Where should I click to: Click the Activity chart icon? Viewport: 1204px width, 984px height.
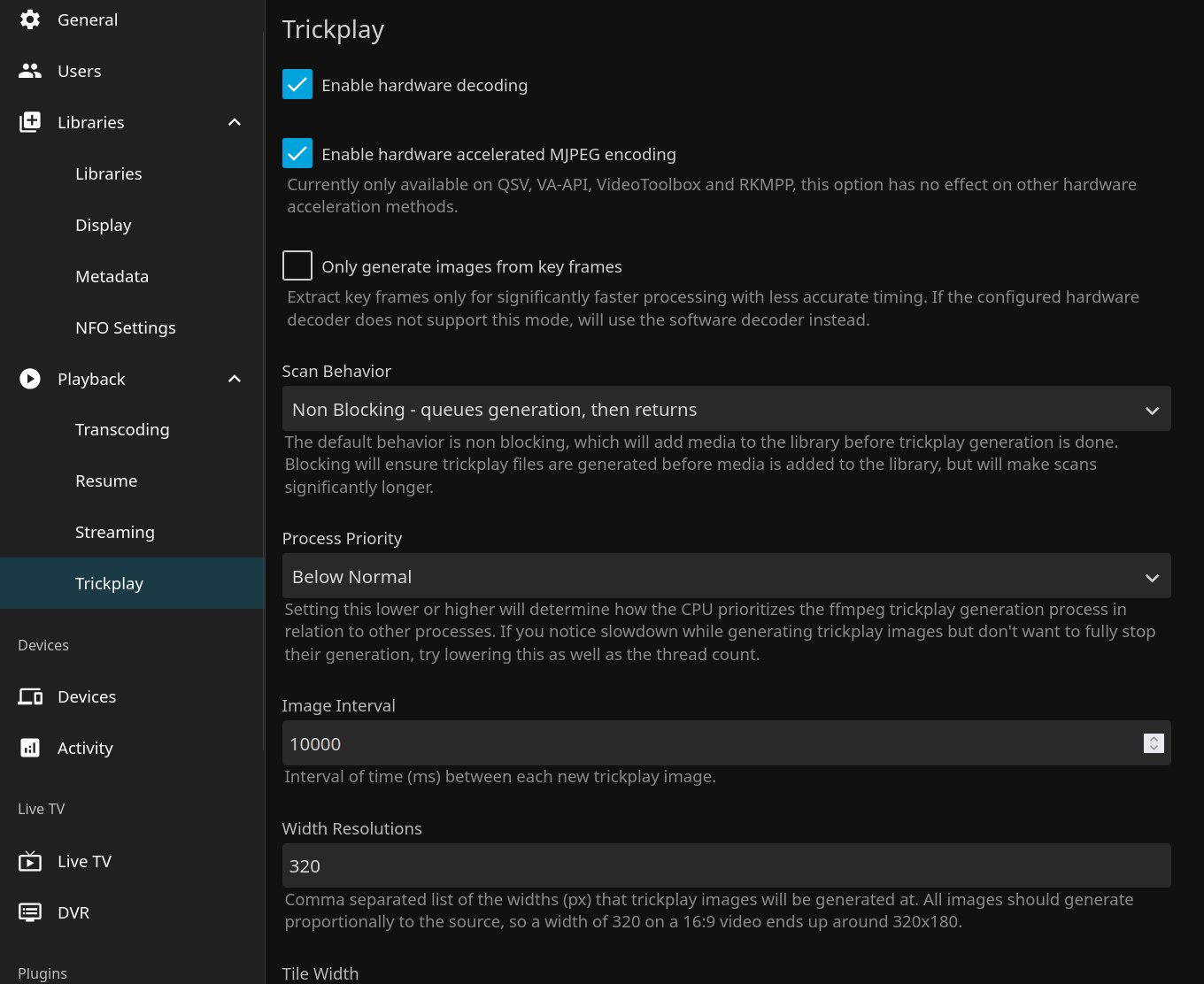tap(30, 748)
